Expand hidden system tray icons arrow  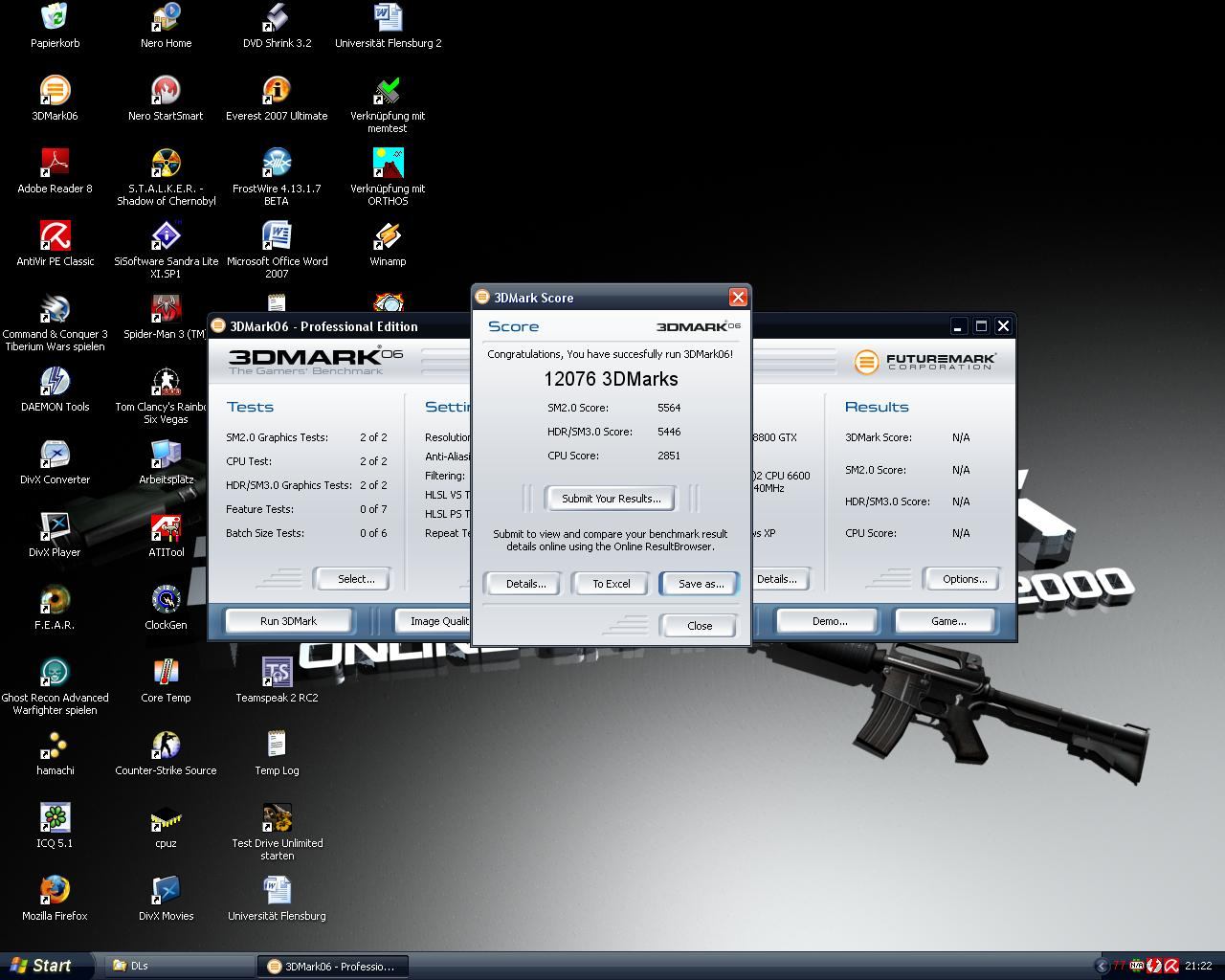click(x=1102, y=966)
